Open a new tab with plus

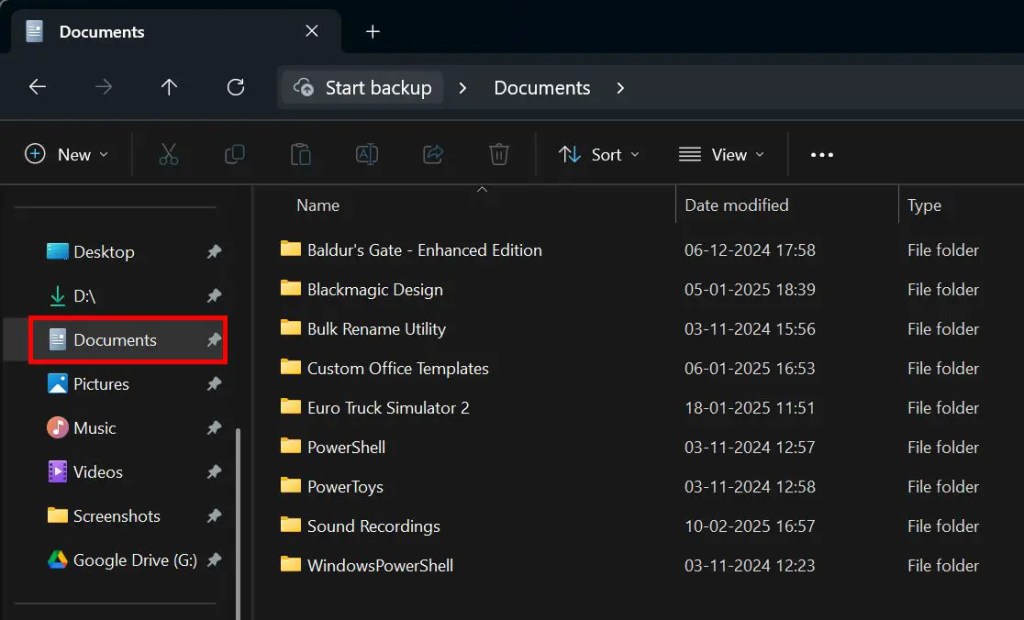coord(372,31)
